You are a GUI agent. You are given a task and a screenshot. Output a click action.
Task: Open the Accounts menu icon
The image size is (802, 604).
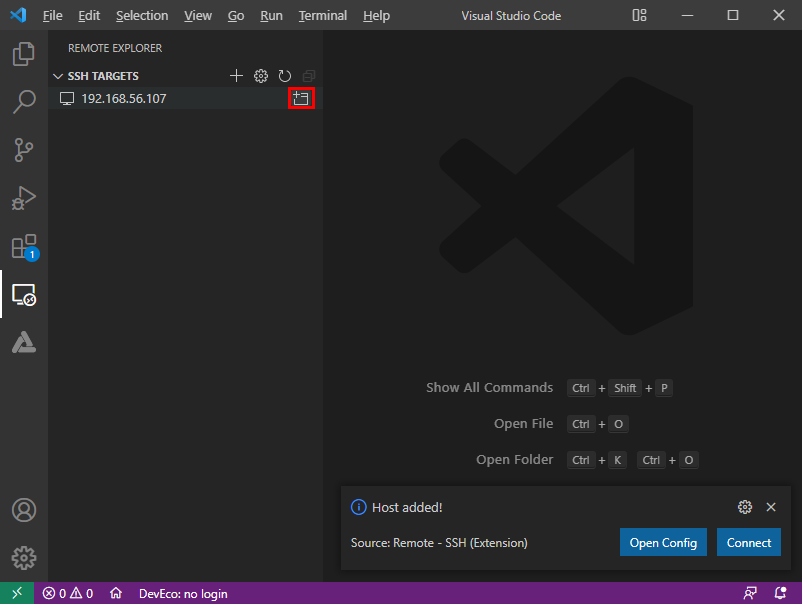[24, 510]
